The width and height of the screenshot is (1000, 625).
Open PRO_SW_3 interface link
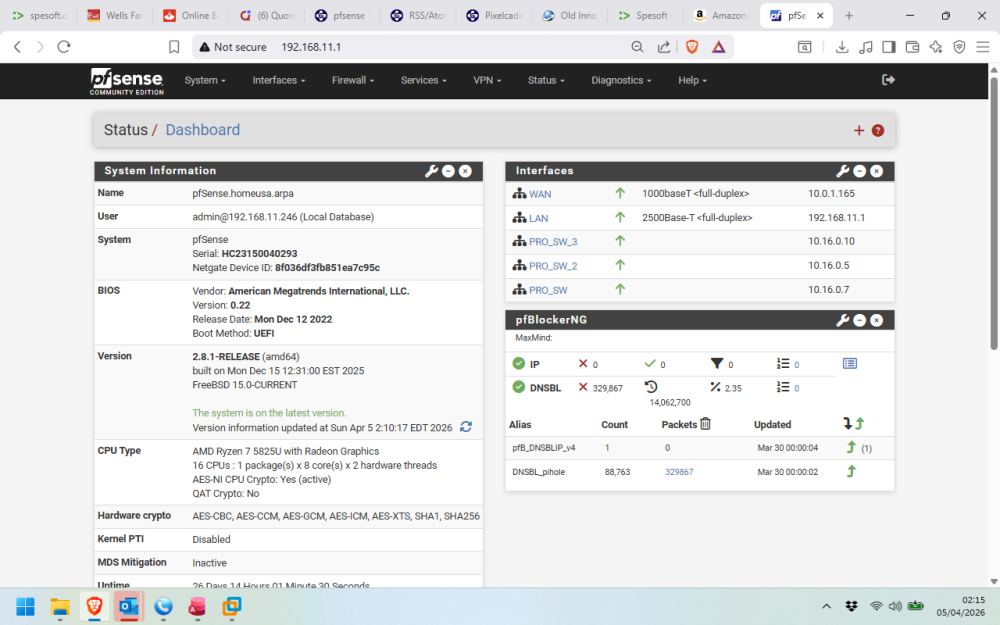point(553,242)
